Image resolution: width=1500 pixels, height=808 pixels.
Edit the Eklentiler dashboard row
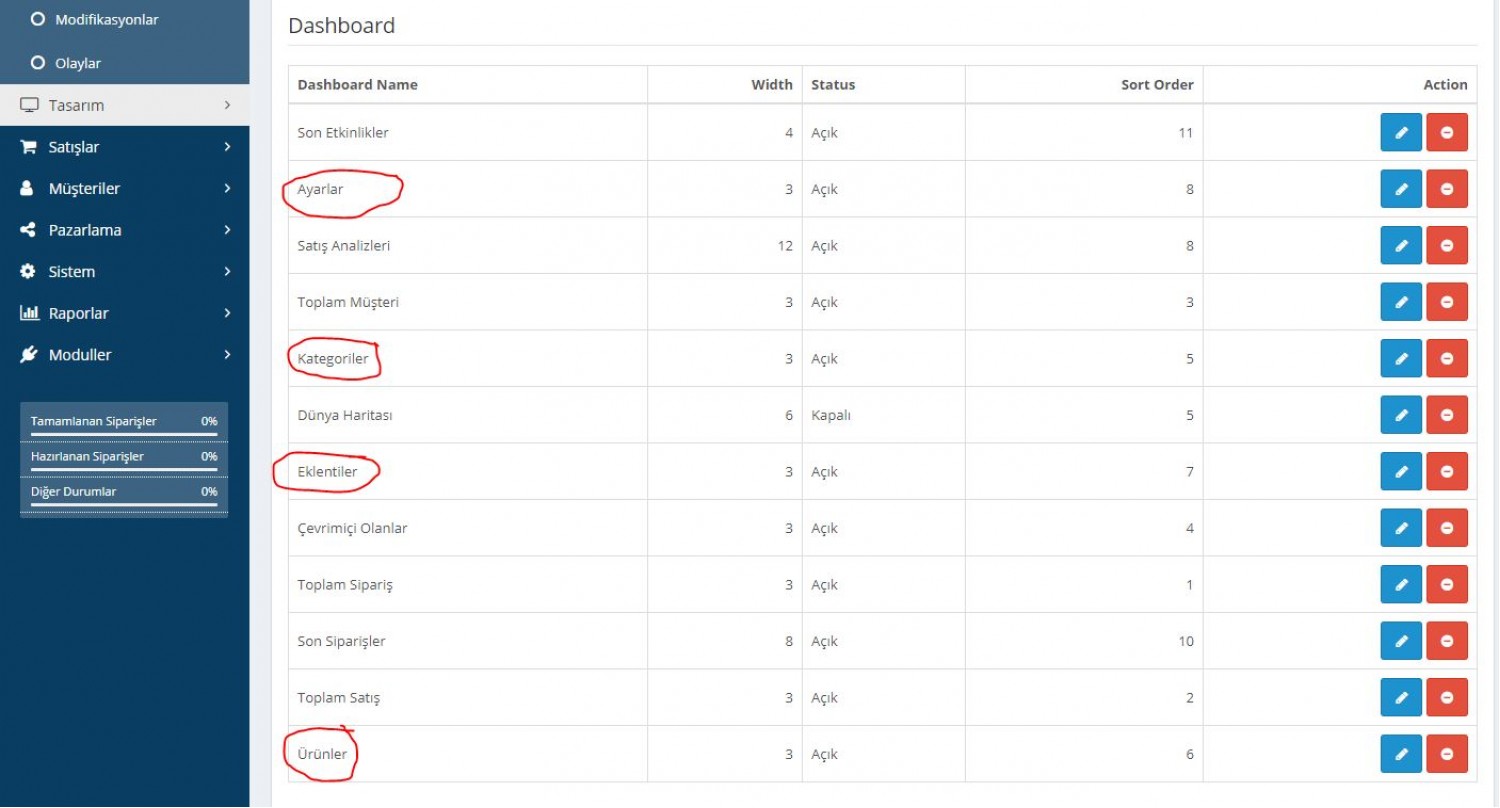1401,471
